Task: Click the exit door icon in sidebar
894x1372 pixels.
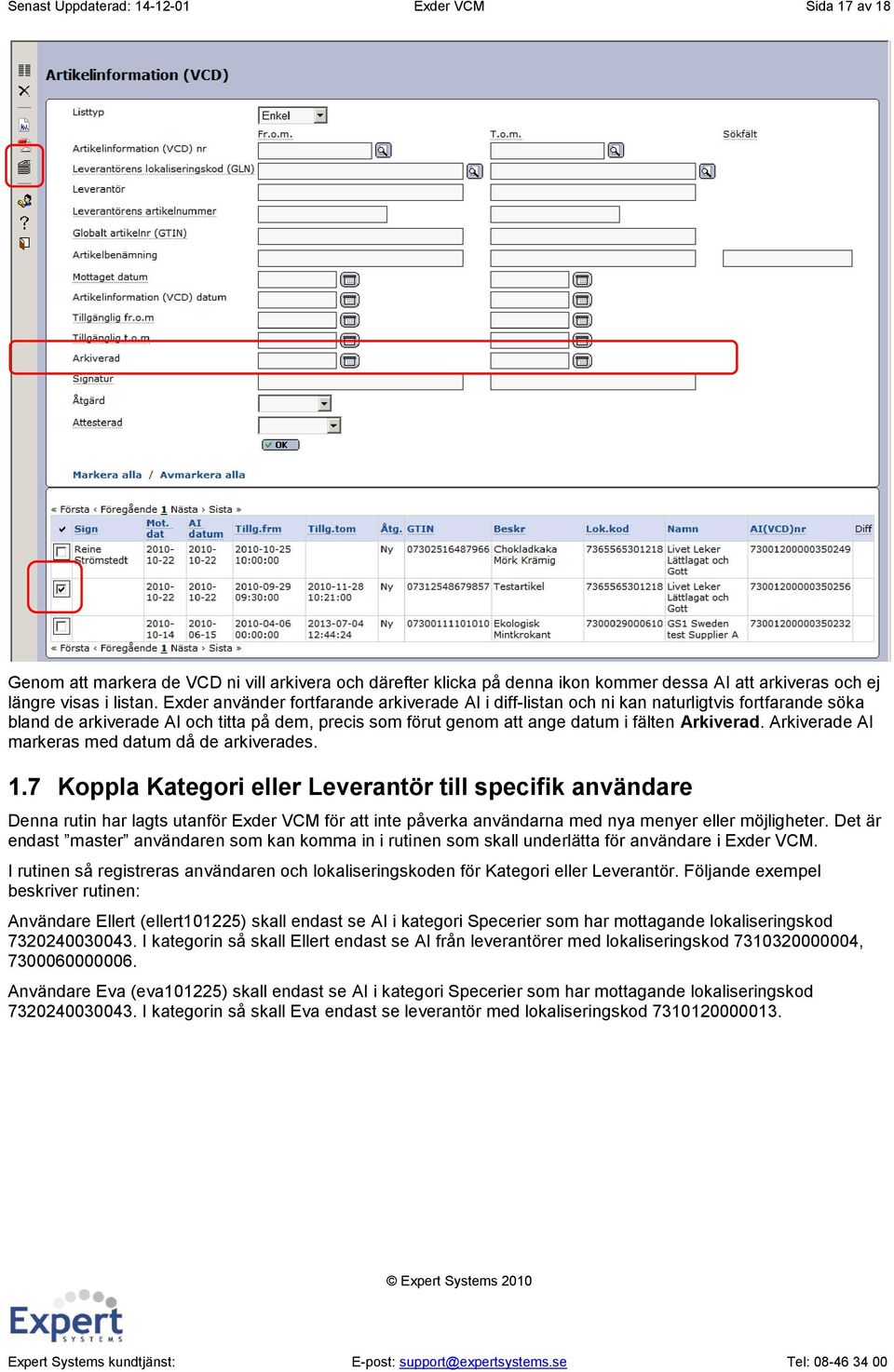Action: [24, 244]
